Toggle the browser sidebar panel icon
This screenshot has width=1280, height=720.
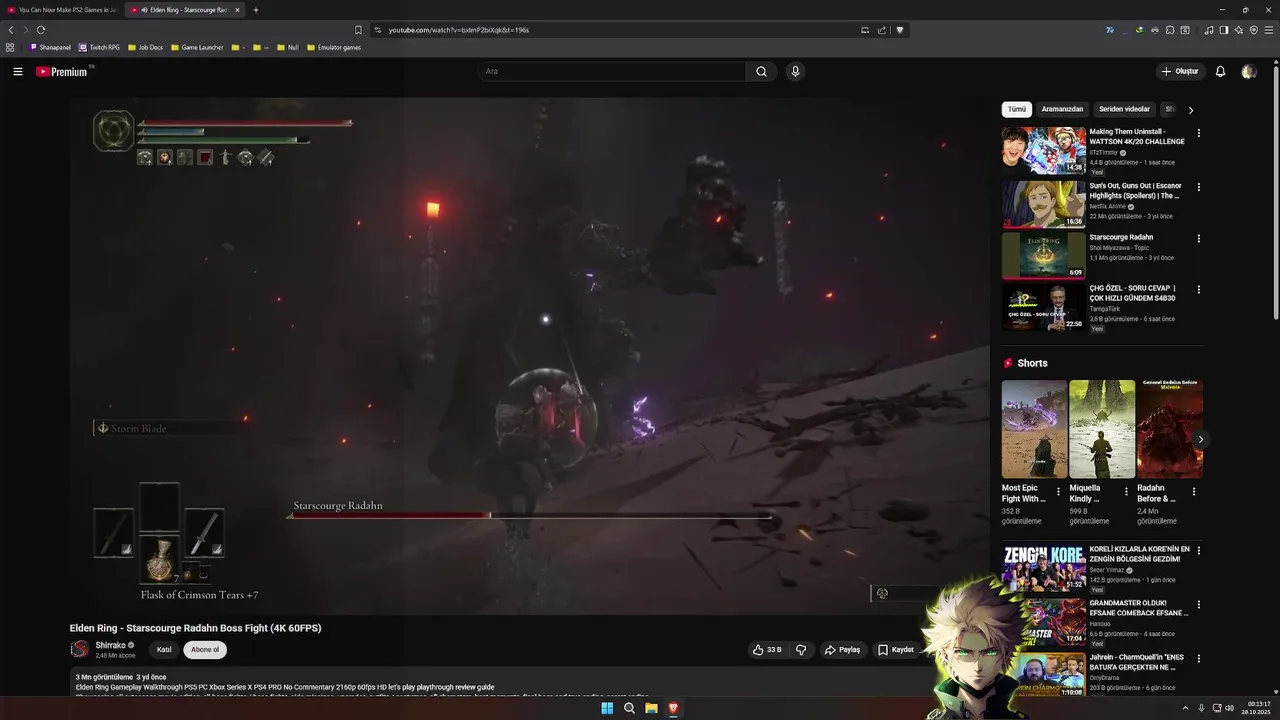coord(1224,30)
